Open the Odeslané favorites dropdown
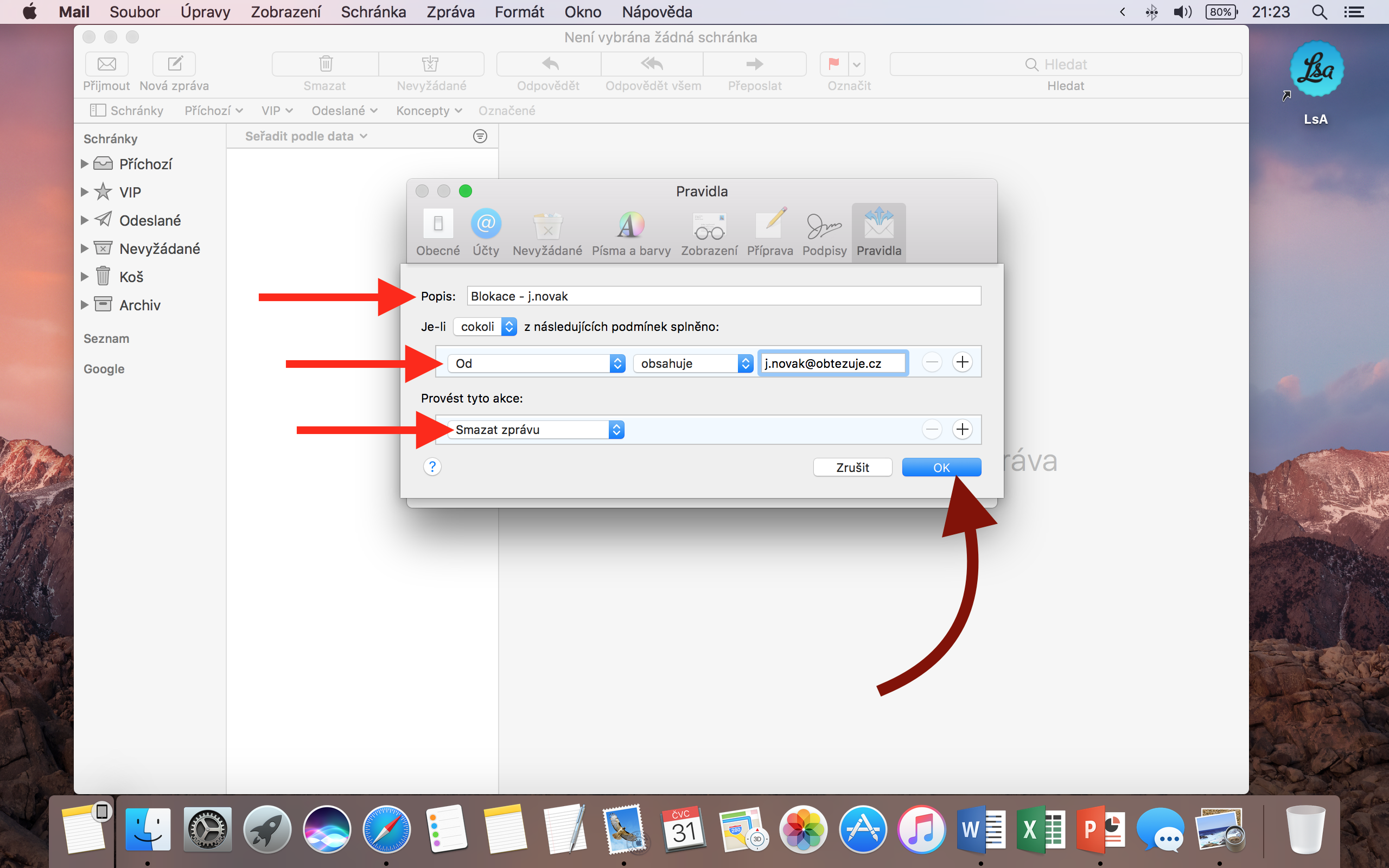Image resolution: width=1389 pixels, height=868 pixels. click(x=345, y=110)
